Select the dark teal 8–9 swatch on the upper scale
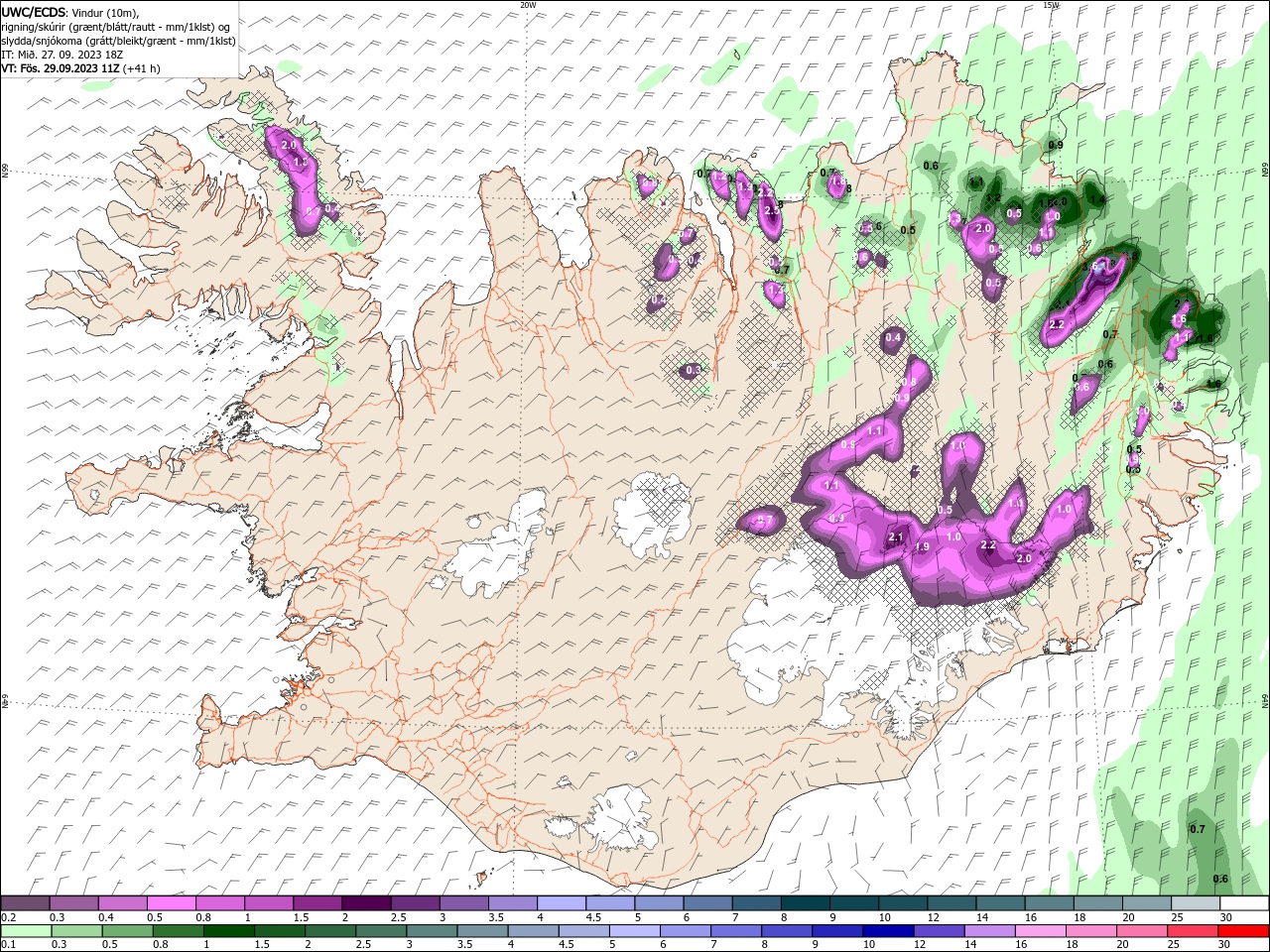This screenshot has height=952, width=1270. coord(806,903)
